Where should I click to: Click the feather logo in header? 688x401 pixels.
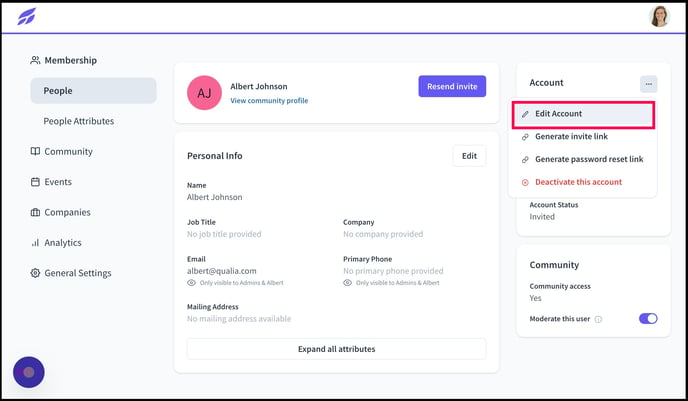(x=27, y=17)
